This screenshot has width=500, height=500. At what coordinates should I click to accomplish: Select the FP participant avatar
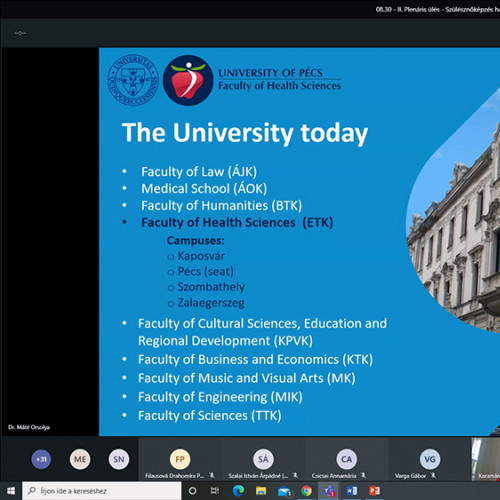(180, 459)
